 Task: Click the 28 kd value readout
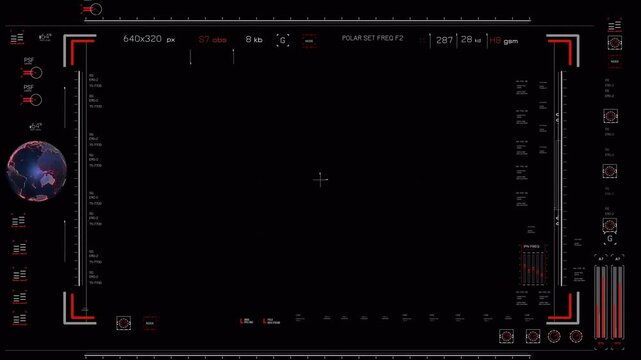pyautogui.click(x=471, y=40)
